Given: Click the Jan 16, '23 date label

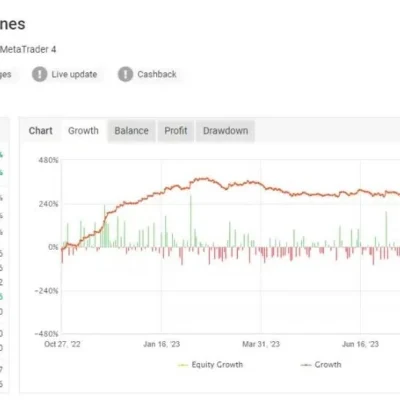Looking at the screenshot, I should (x=162, y=344).
